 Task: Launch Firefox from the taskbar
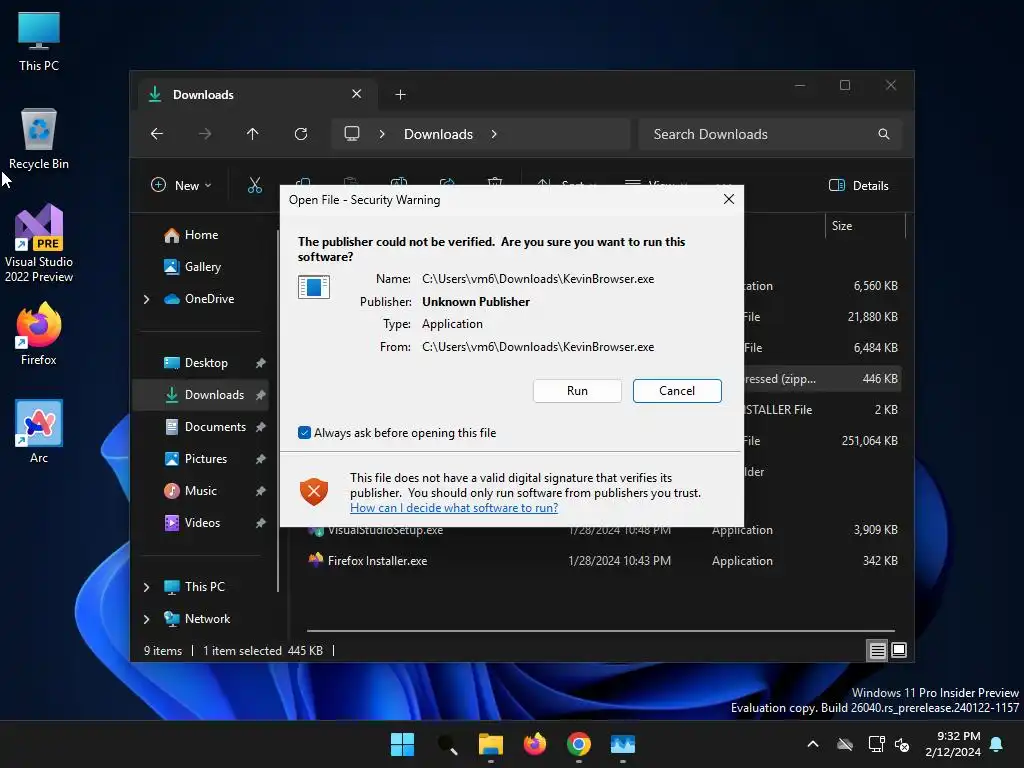click(x=535, y=744)
